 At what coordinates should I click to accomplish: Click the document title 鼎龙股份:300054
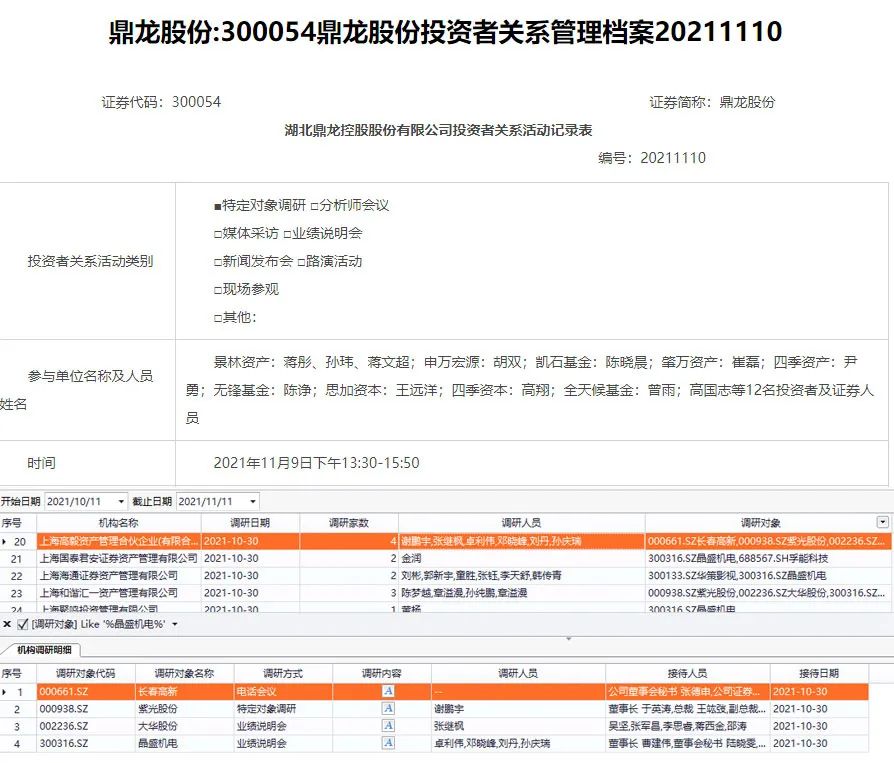pos(445,31)
